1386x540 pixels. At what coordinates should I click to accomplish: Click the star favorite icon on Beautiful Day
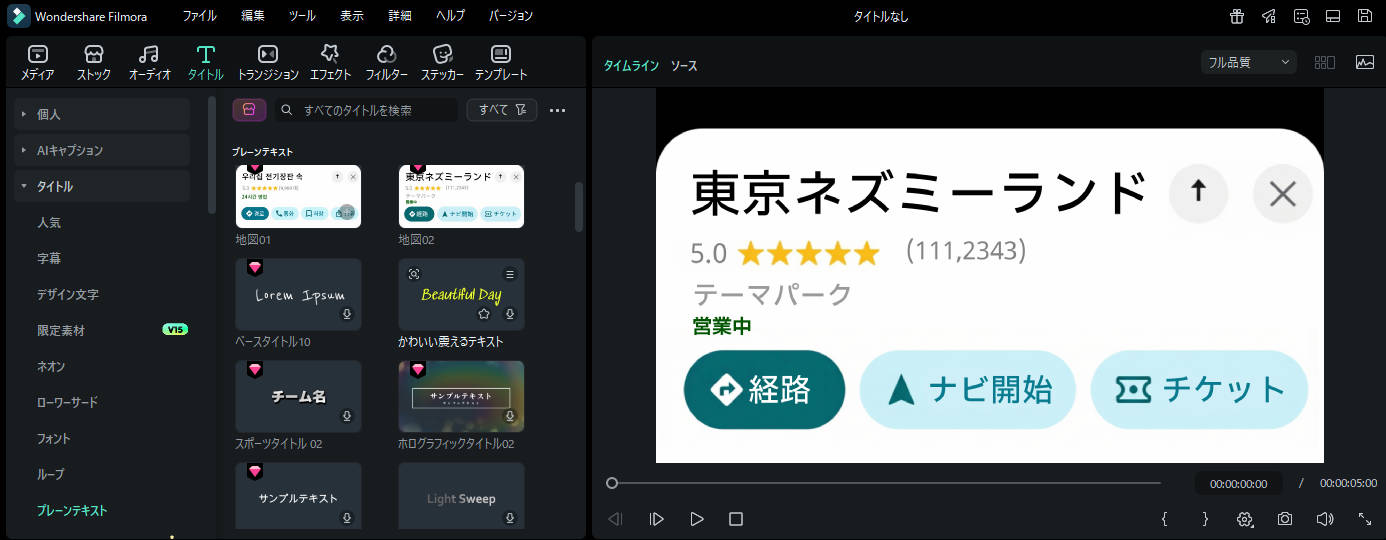pos(484,314)
